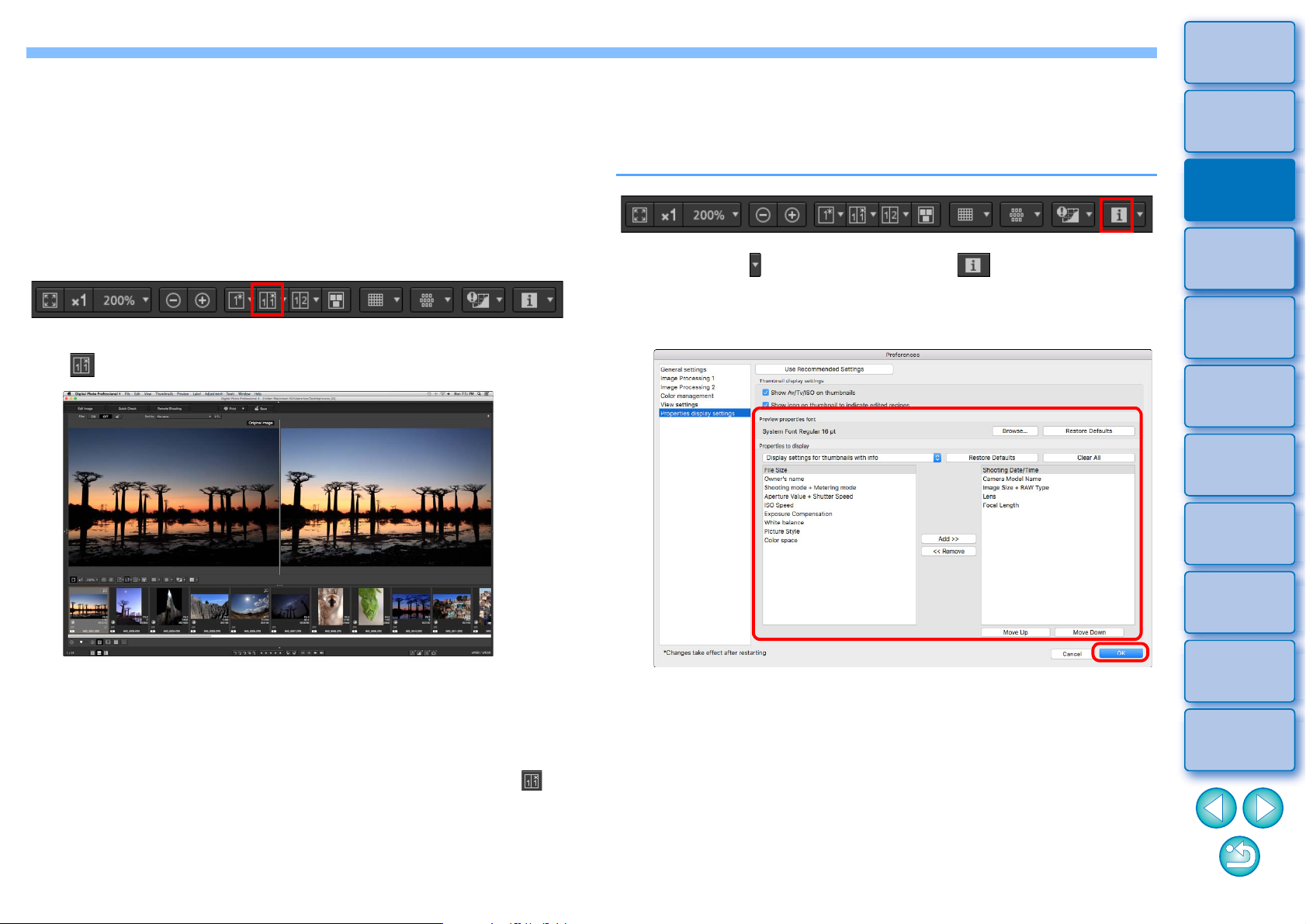The height and width of the screenshot is (924, 1306).
Task: Click the x1 actual-size icon in the lower-left toolbar
Action: coord(79,300)
